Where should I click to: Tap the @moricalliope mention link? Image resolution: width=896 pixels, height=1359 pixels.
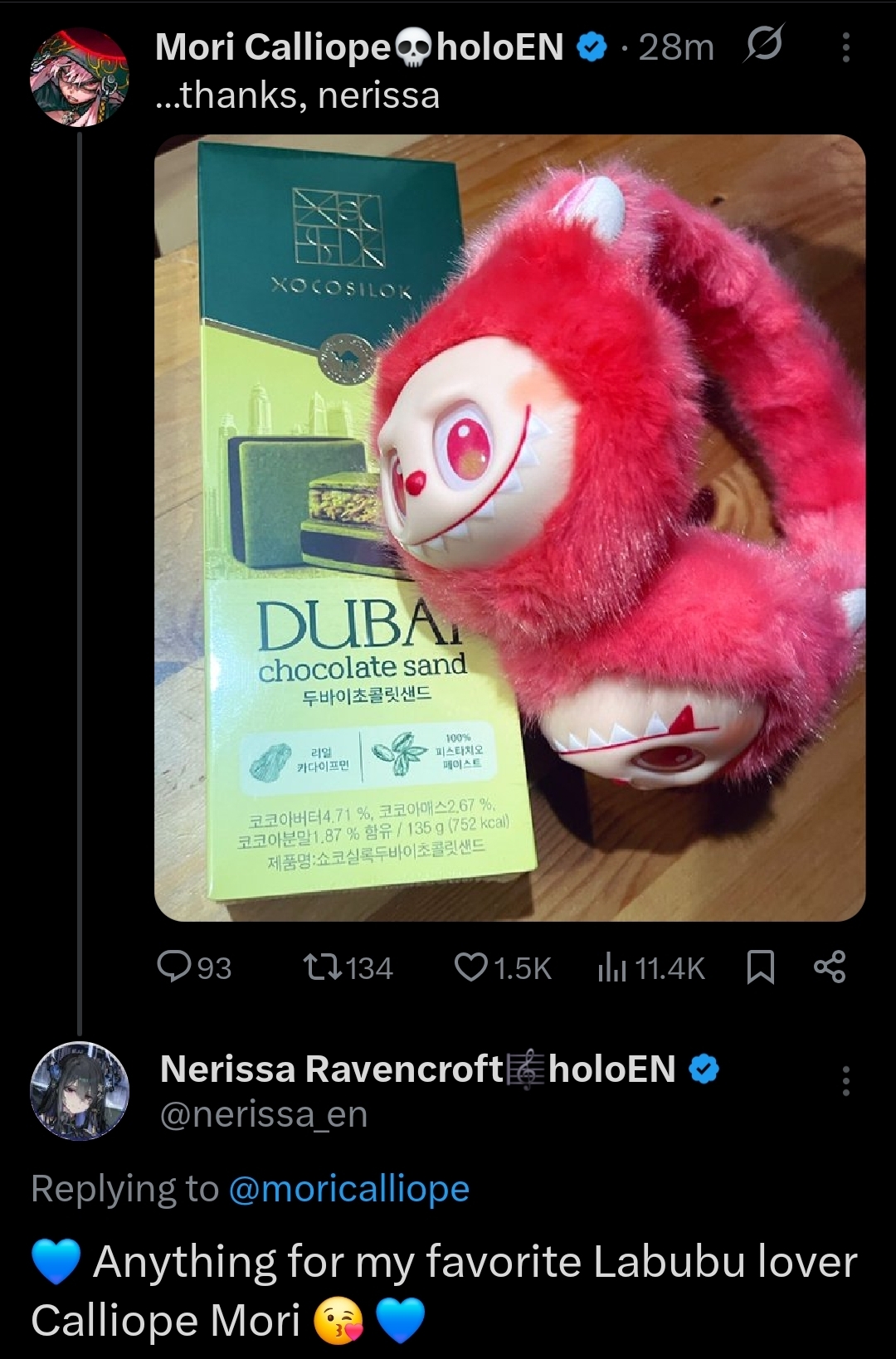click(x=348, y=1188)
